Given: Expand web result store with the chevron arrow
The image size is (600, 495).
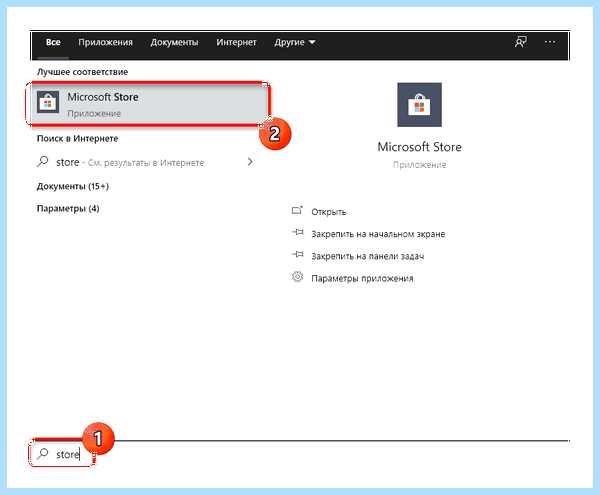Looking at the screenshot, I should click(x=250, y=162).
